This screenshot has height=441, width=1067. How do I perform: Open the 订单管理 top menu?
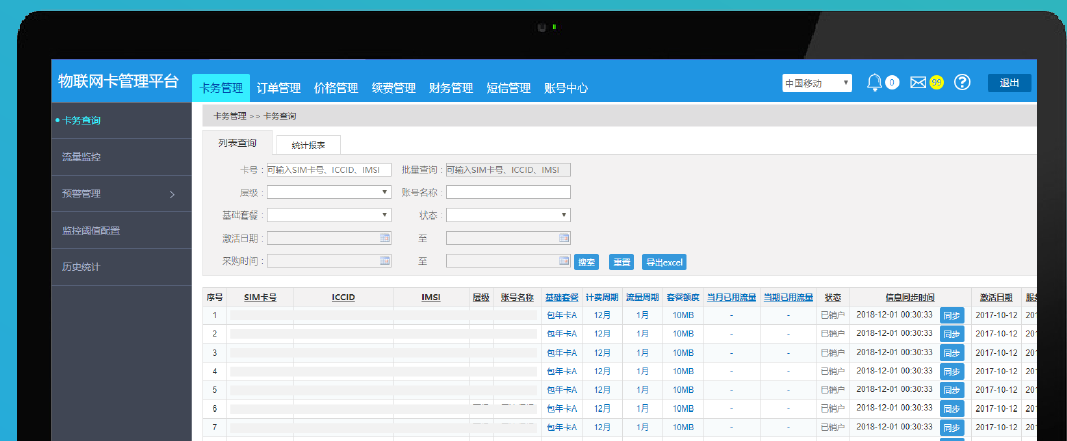pyautogui.click(x=278, y=88)
